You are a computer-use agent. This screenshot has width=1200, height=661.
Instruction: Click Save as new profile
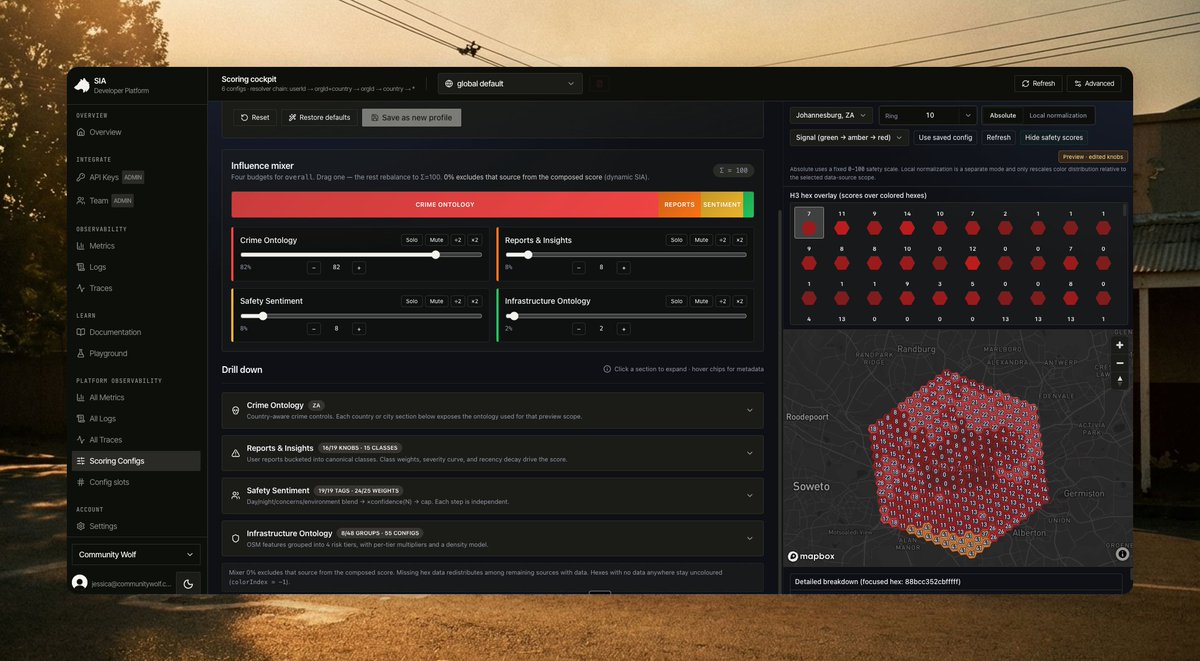[x=411, y=117]
